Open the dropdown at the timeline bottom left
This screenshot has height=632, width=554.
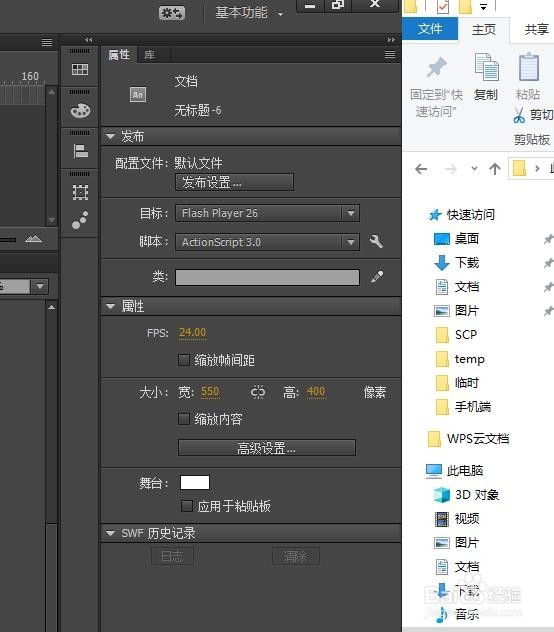pos(40,287)
